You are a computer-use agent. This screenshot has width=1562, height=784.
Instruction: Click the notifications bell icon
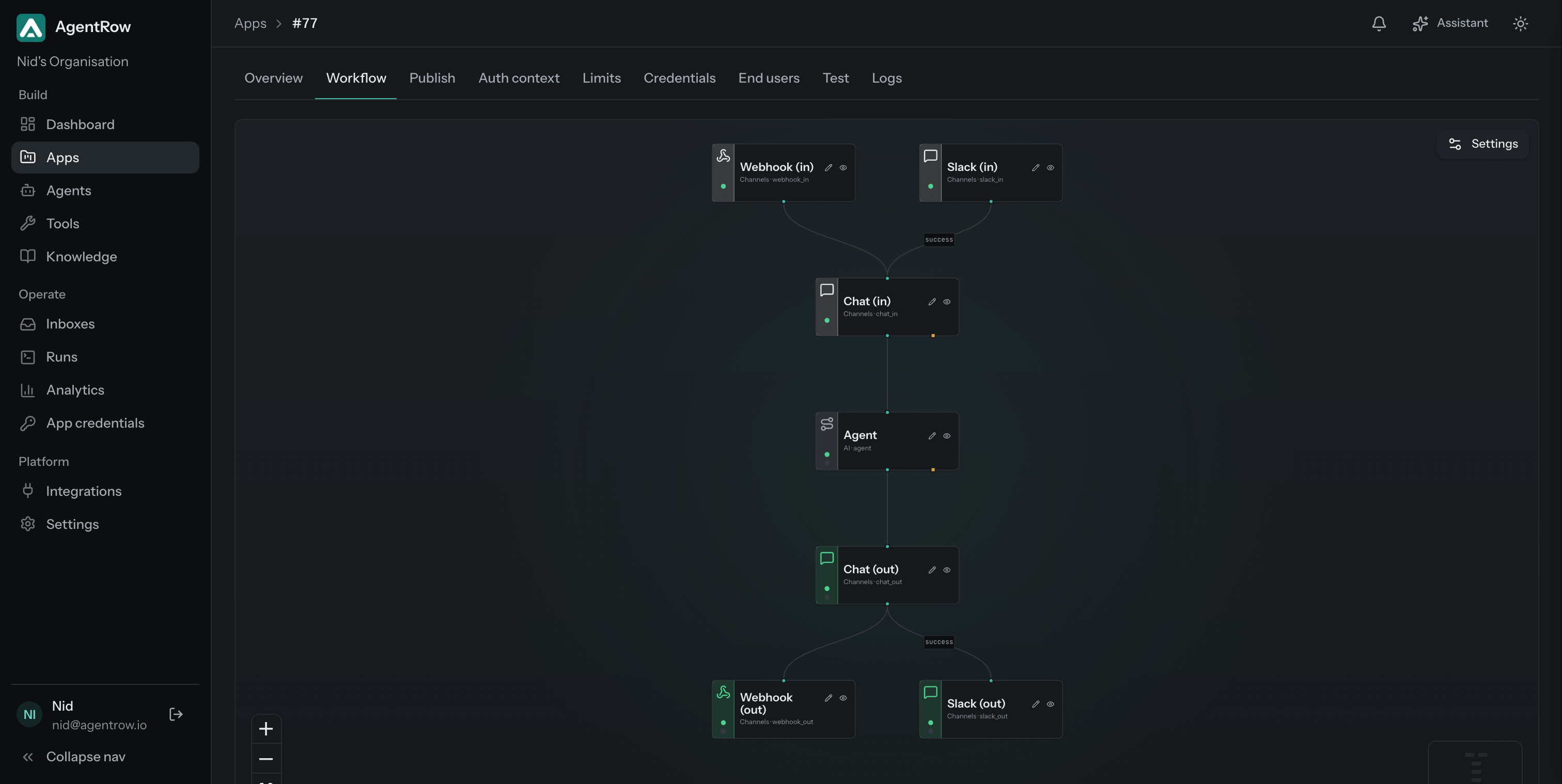[x=1379, y=24]
